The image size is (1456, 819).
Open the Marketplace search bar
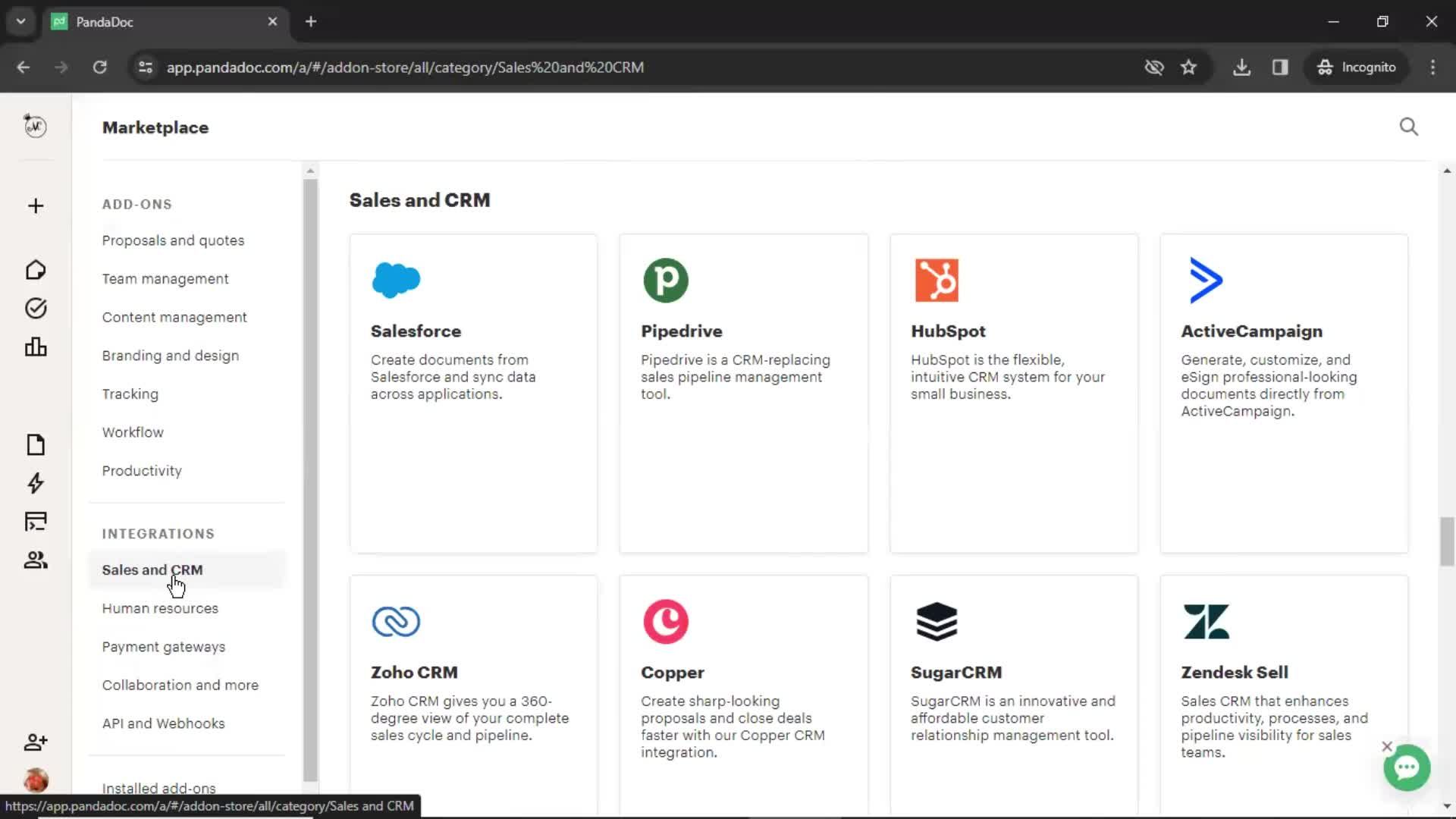1410,127
